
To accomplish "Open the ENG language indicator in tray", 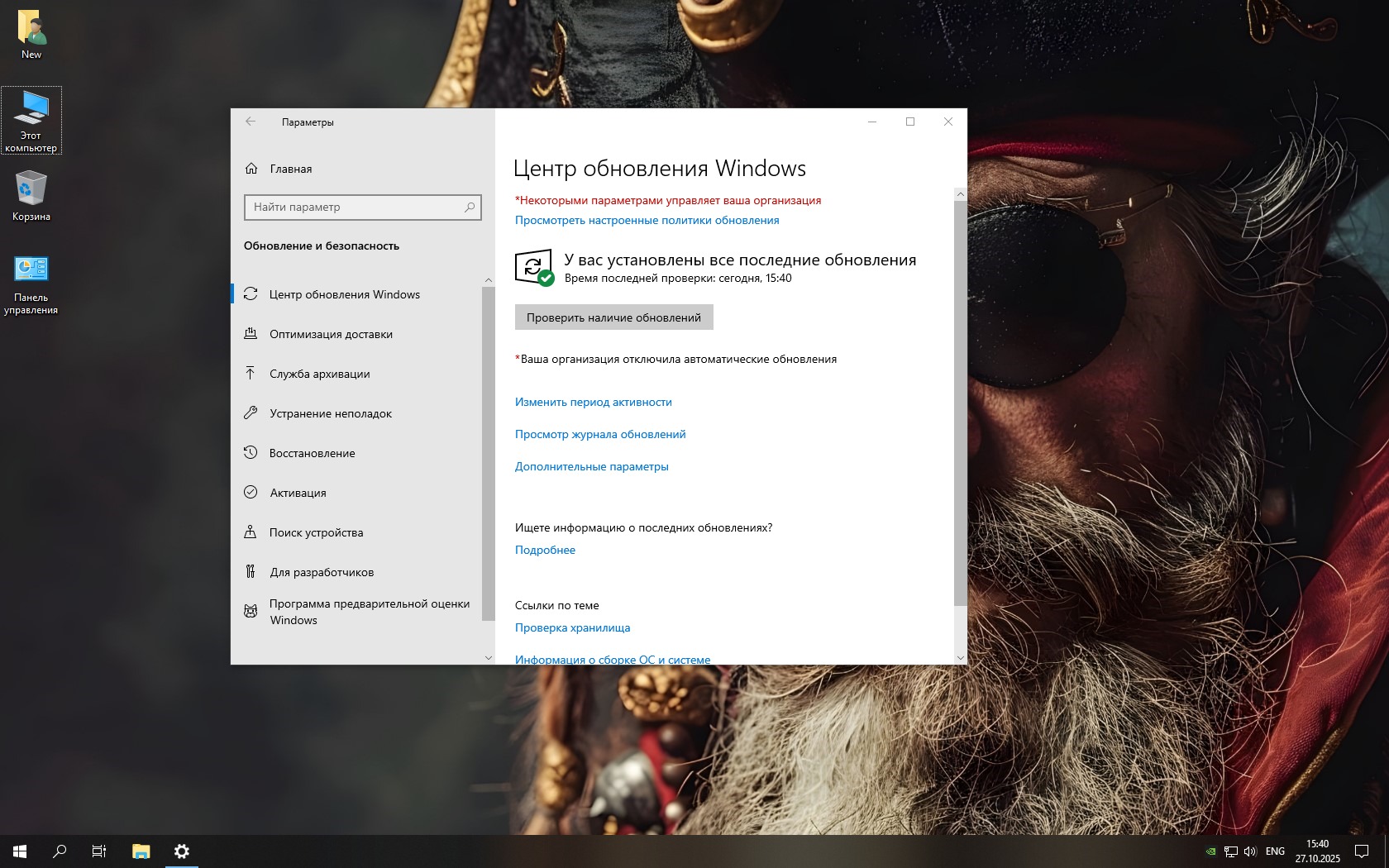I will pos(1275,851).
